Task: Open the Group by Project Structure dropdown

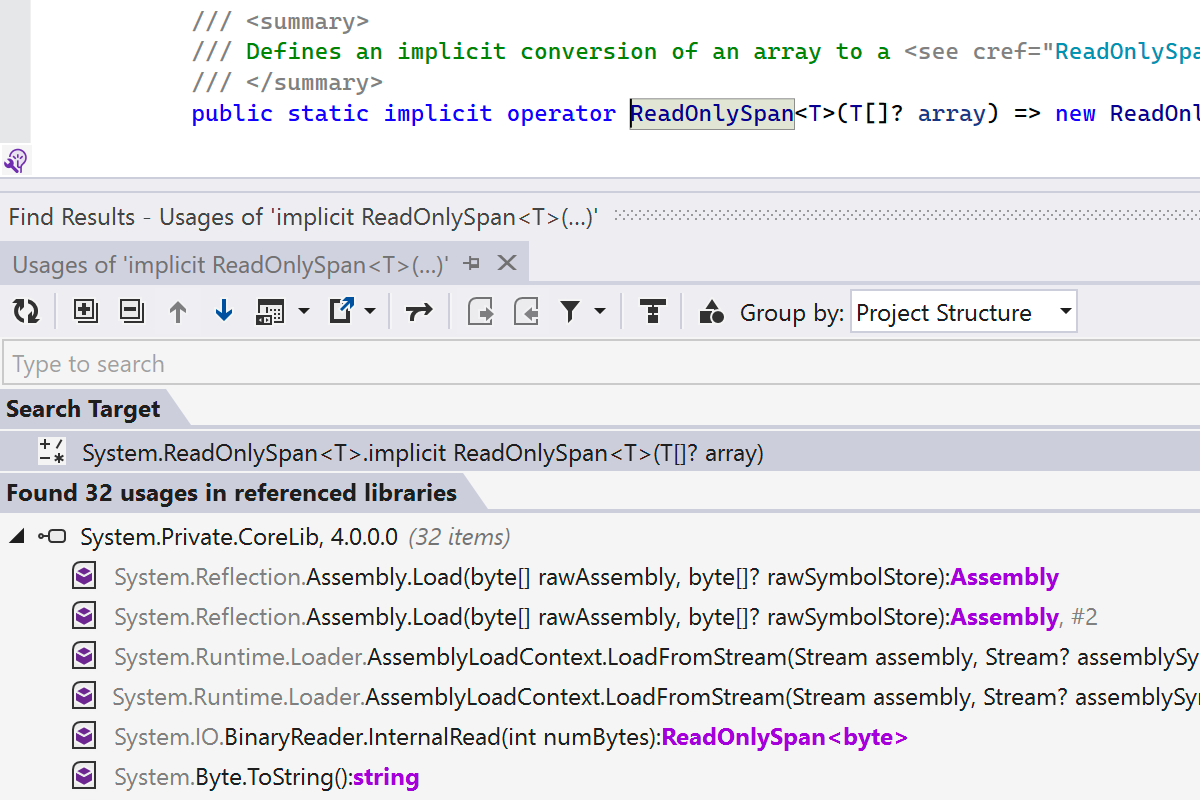Action: tap(963, 312)
